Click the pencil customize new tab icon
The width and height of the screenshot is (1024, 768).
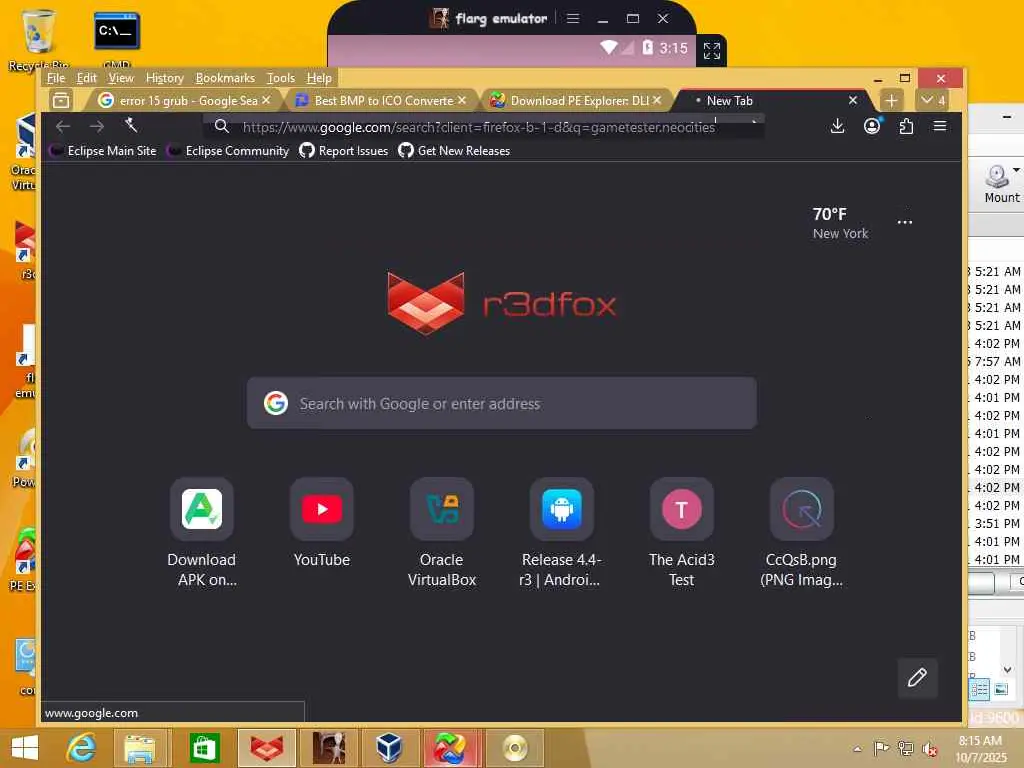point(918,677)
